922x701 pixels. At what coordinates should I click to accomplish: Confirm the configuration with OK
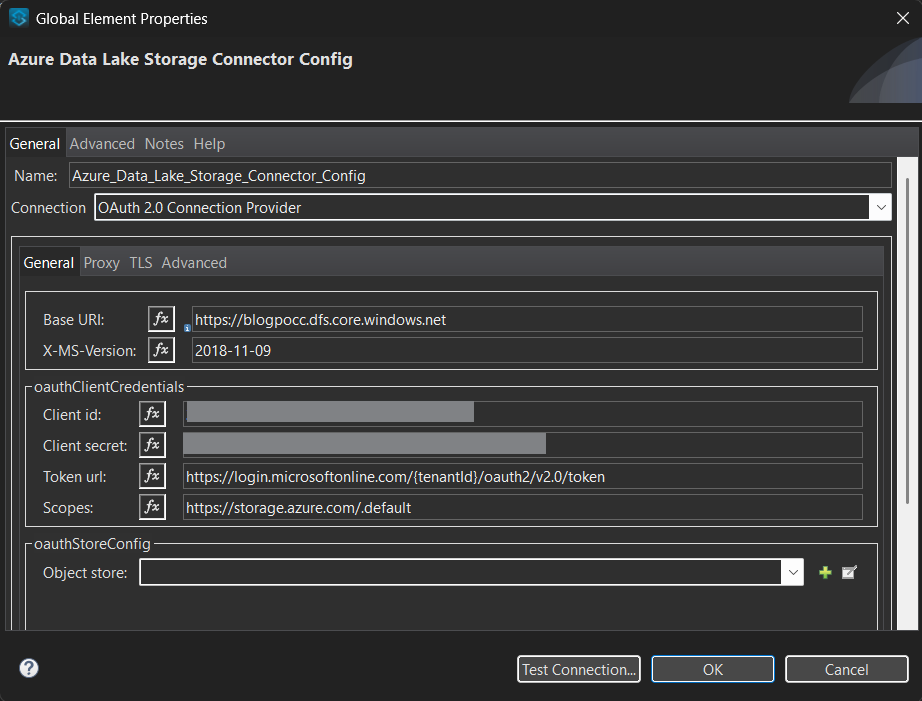click(712, 669)
